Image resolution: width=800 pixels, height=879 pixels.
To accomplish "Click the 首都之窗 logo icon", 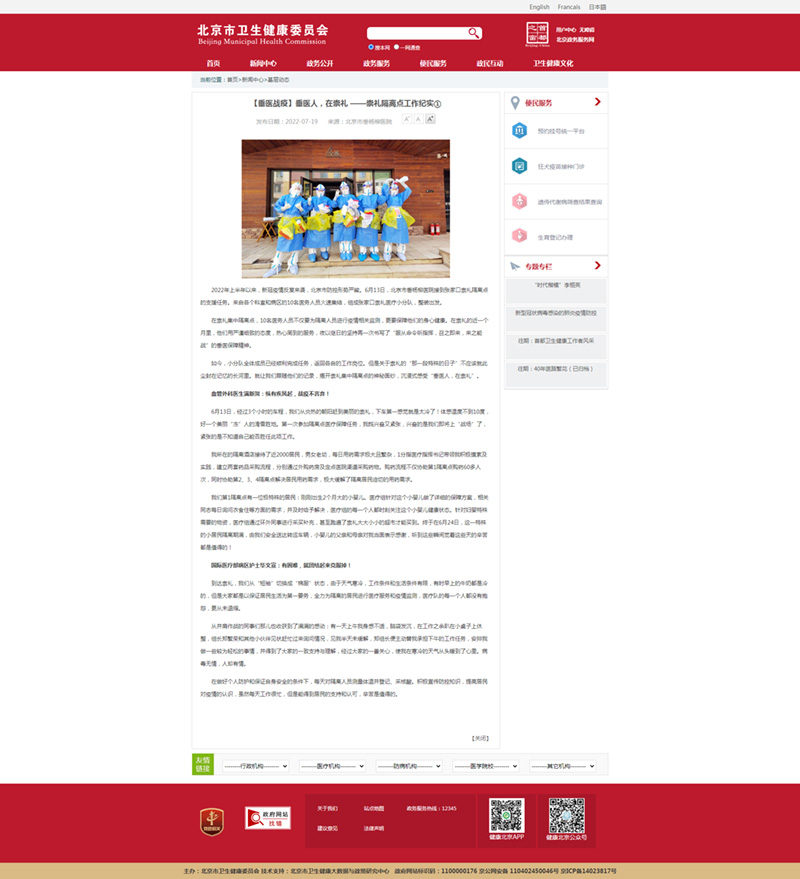I will 537,34.
